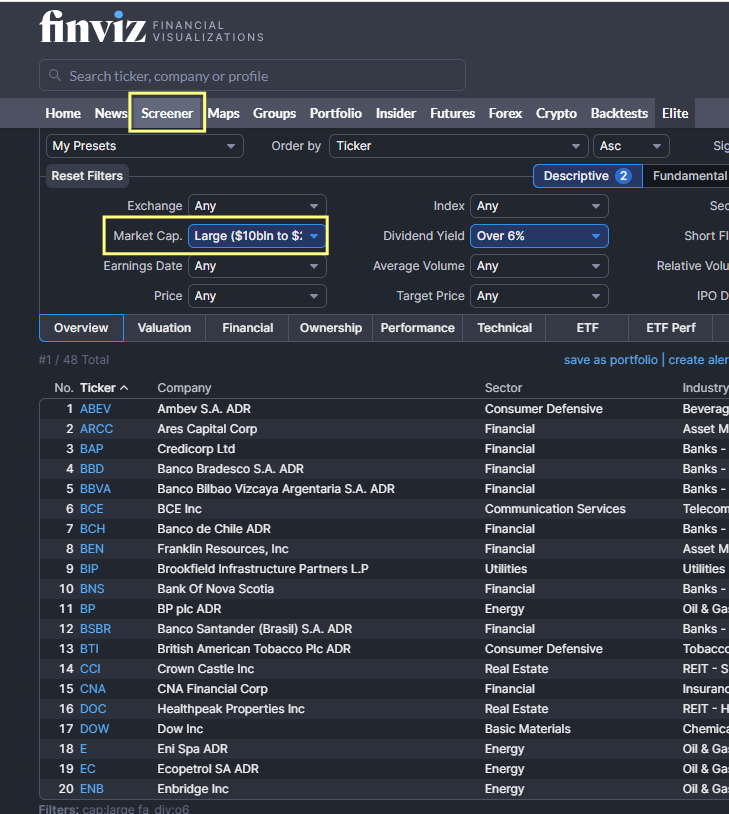Open the BBVA ticker link
Viewport: 729px width, 814px height.
(x=96, y=489)
